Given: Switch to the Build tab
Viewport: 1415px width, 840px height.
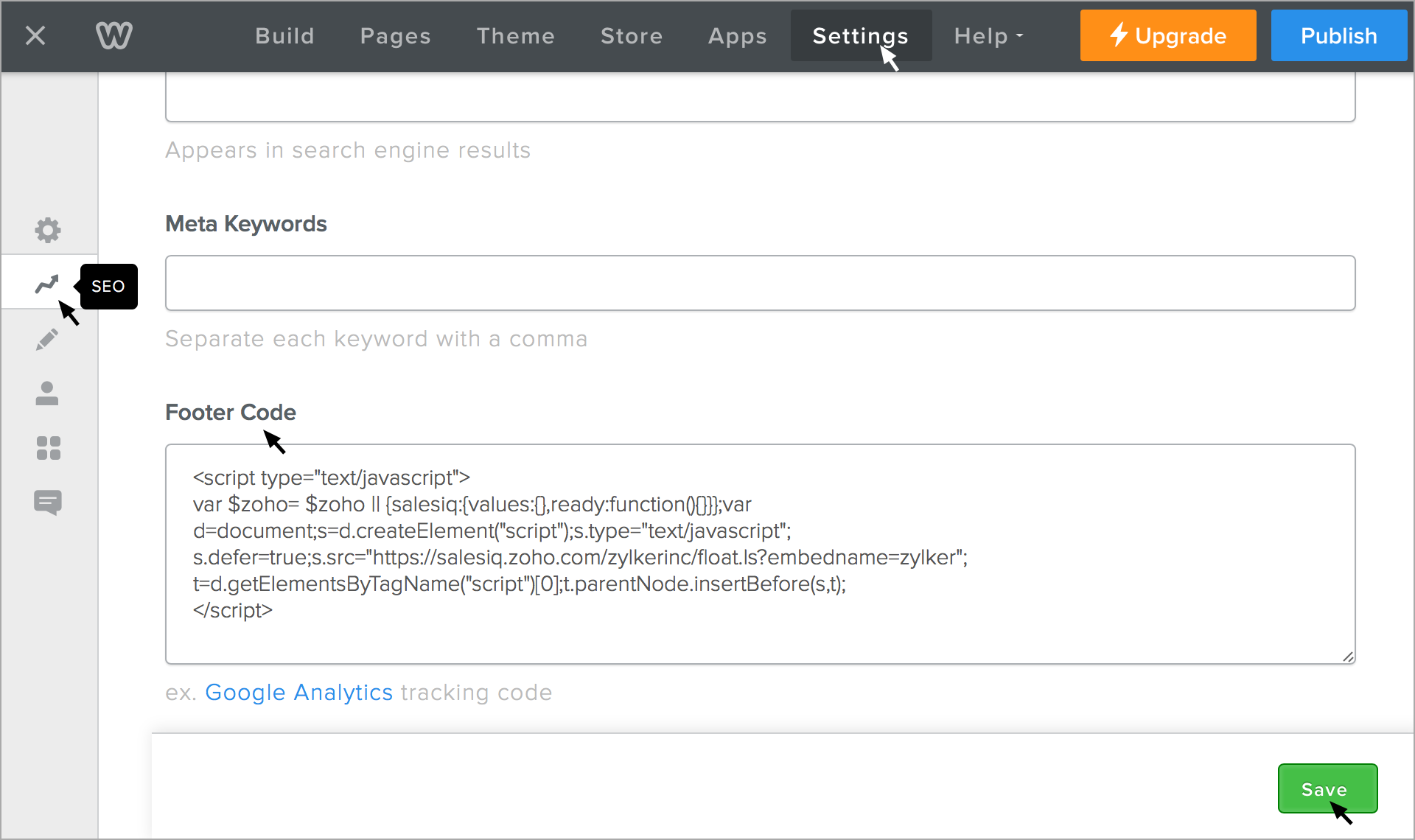Looking at the screenshot, I should pos(284,35).
